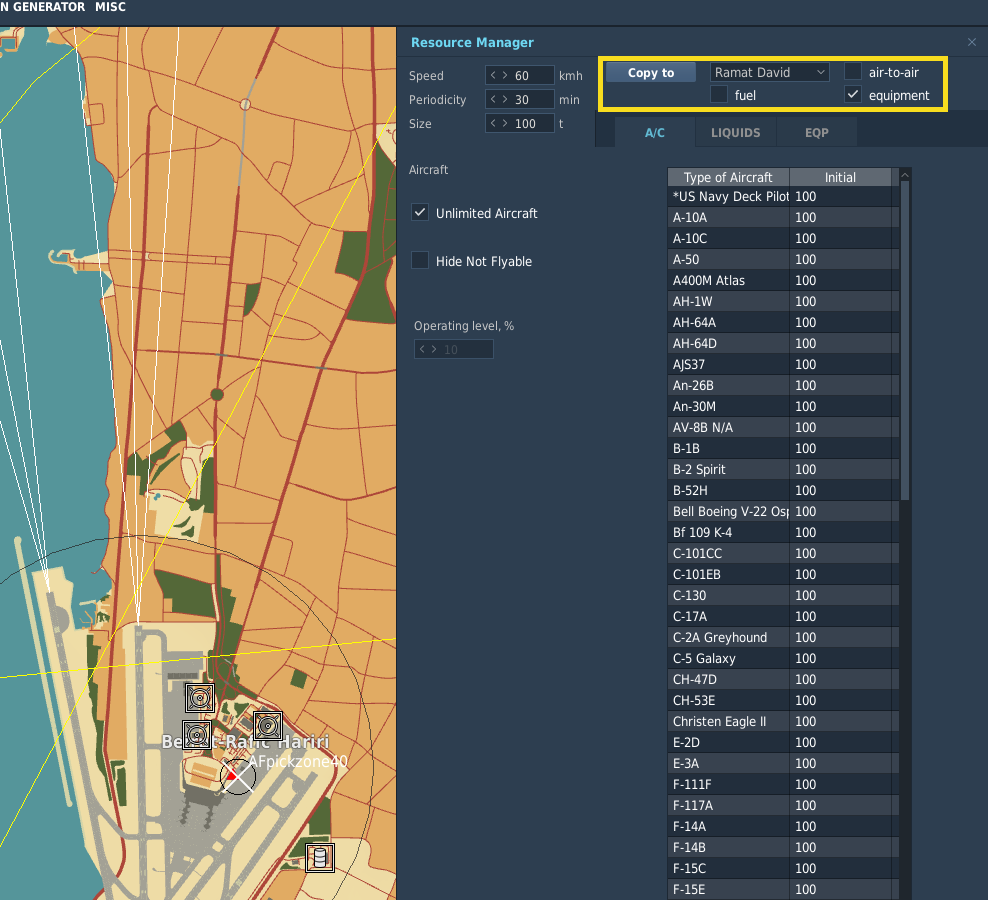The image size is (988, 900).
Task: Select the AH-64D row
Action: click(783, 343)
